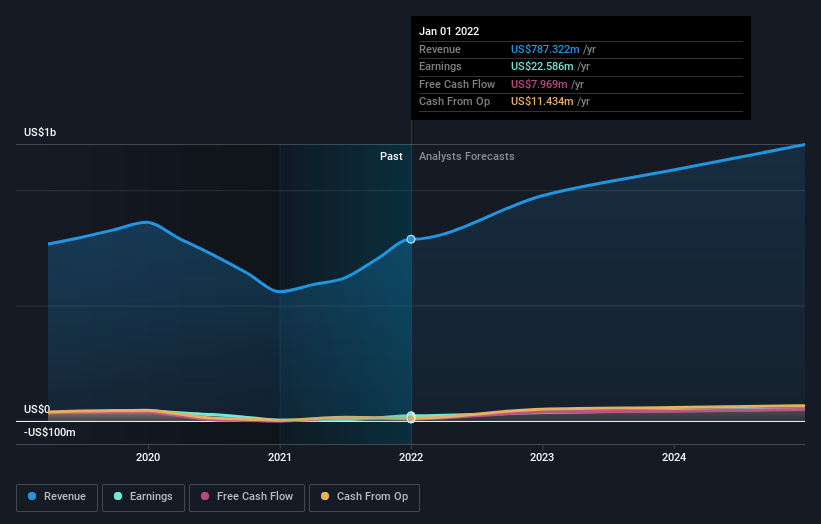Toggle the Cash From Op legend button

364,497
